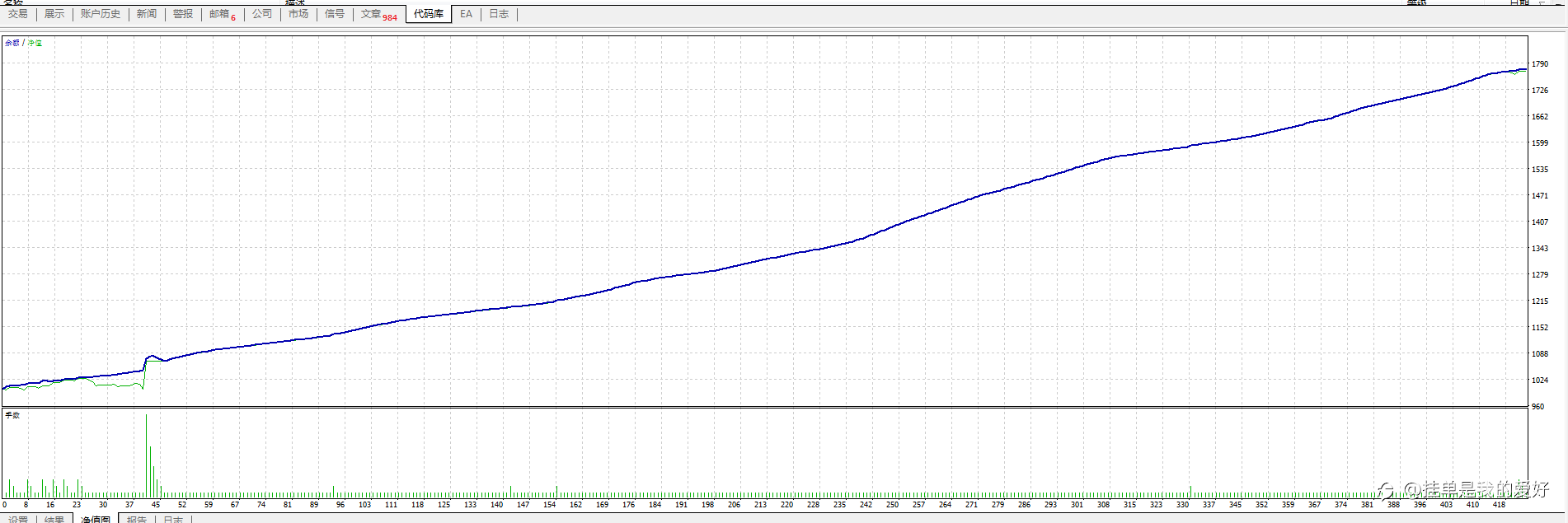
Task: Open the tester 报告 tab
Action: tap(137, 519)
